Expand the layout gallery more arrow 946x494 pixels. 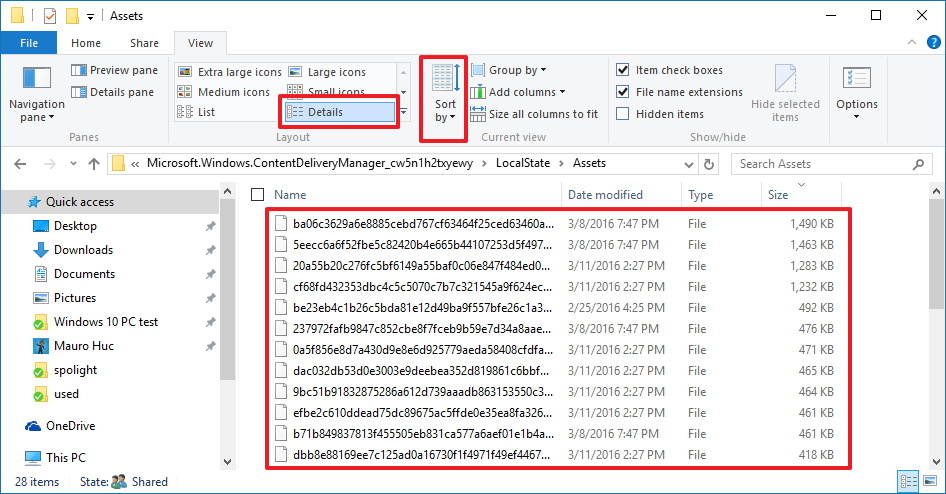coord(404,112)
